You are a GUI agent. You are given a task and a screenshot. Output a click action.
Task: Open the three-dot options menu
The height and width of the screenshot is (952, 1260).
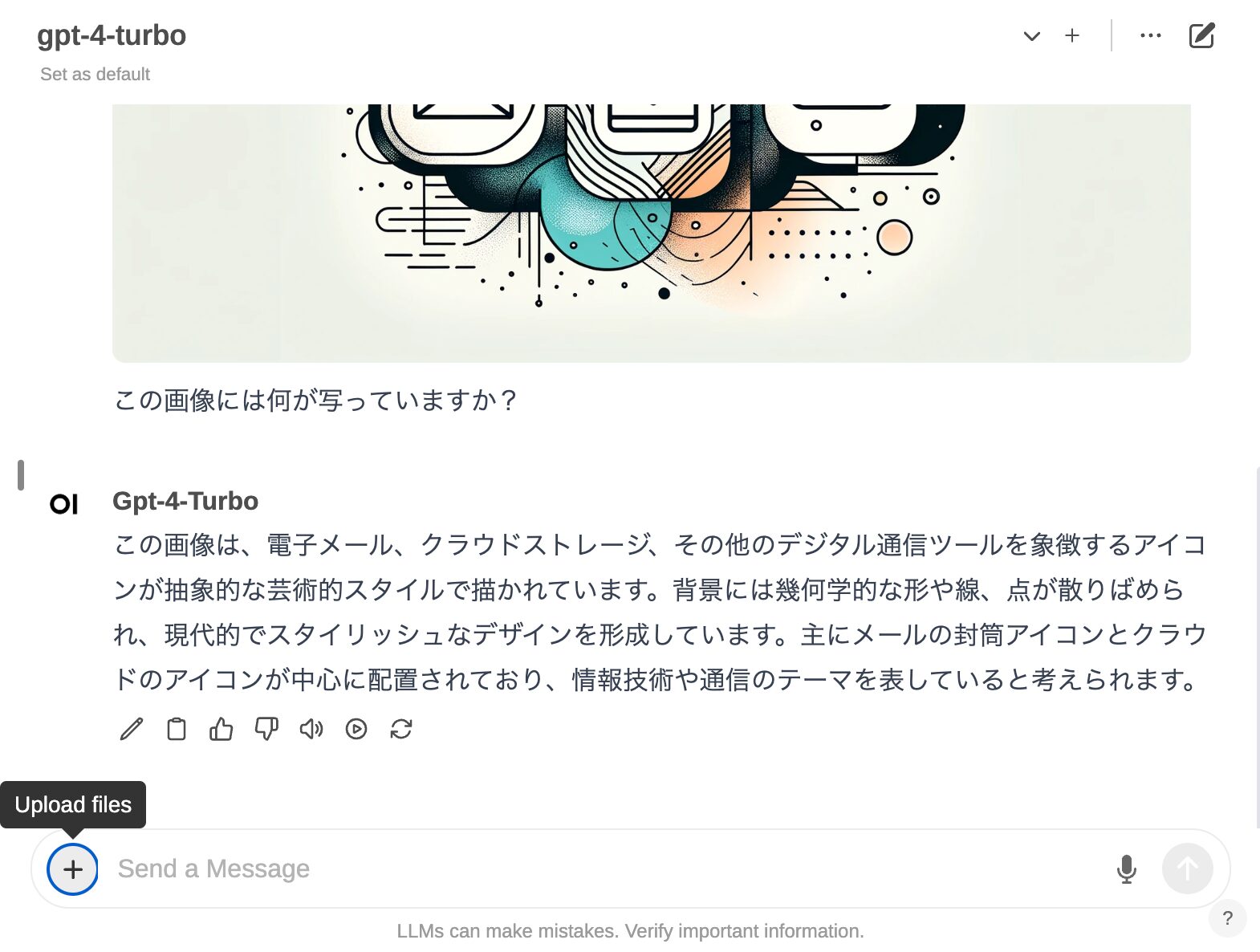1151,36
